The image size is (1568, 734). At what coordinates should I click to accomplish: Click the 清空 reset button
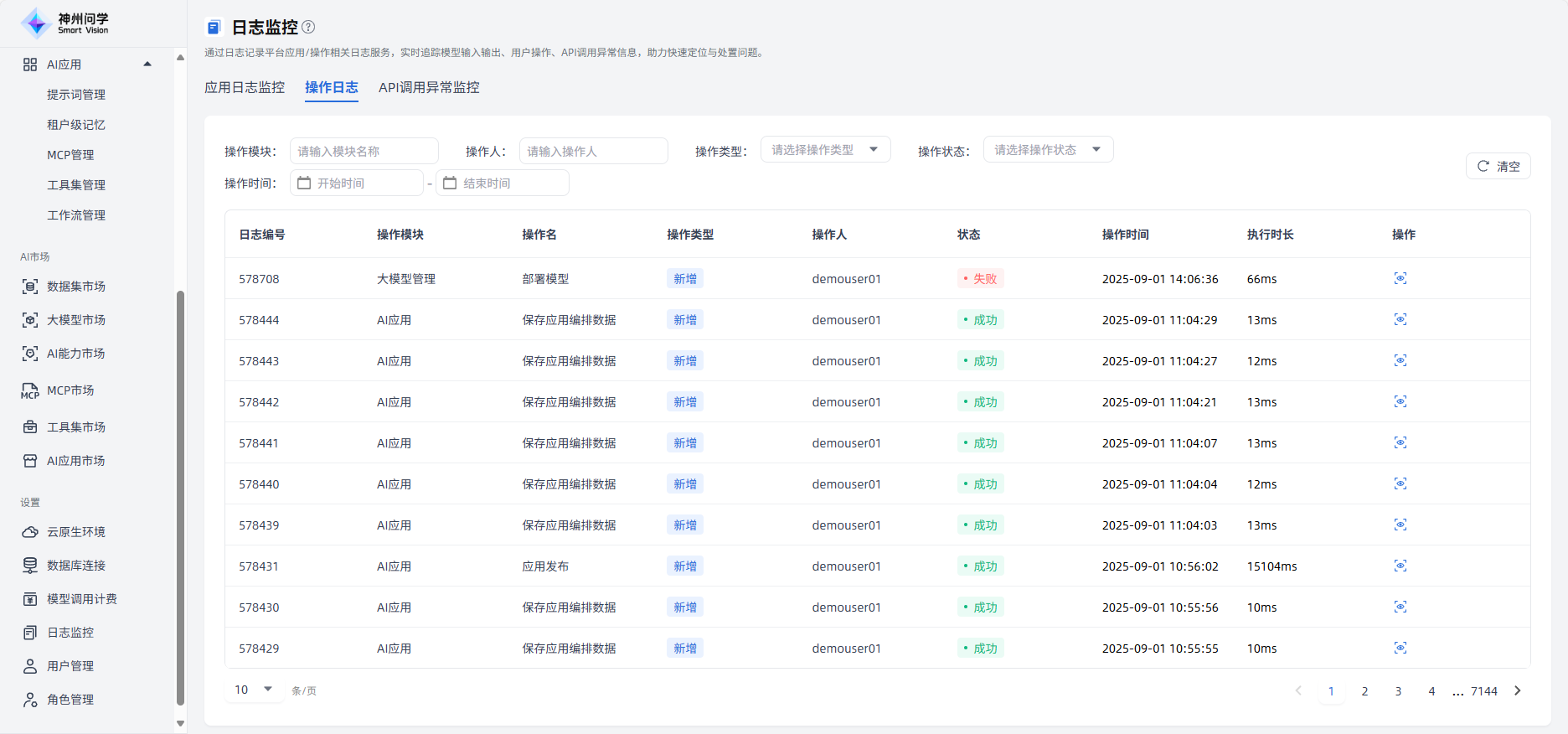(1498, 166)
